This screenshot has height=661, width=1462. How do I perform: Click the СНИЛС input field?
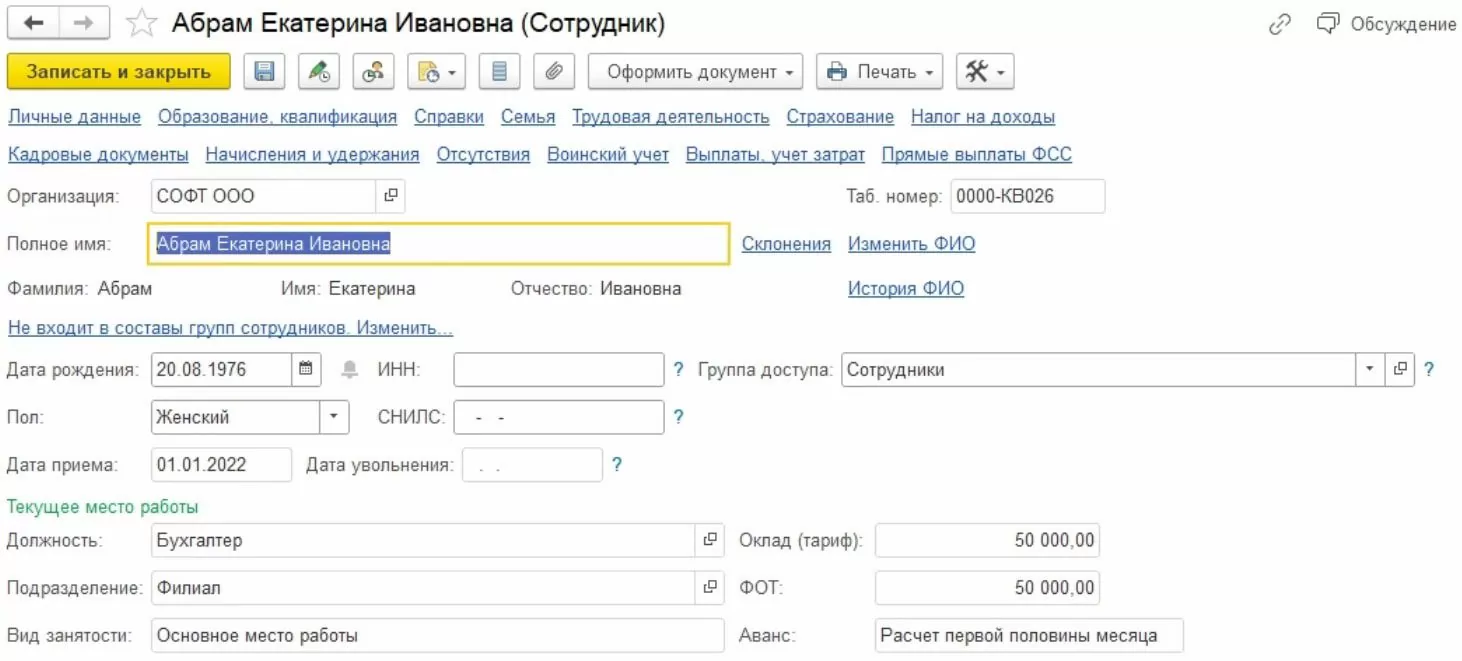559,417
